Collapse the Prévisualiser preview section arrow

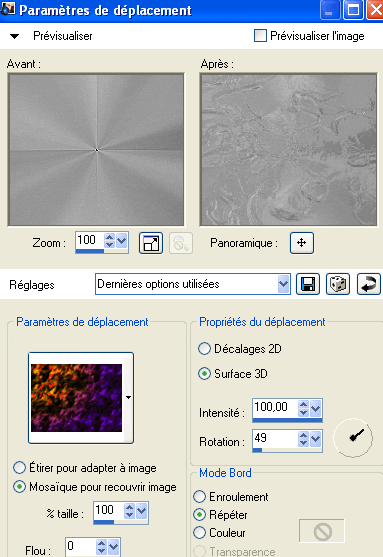point(15,36)
